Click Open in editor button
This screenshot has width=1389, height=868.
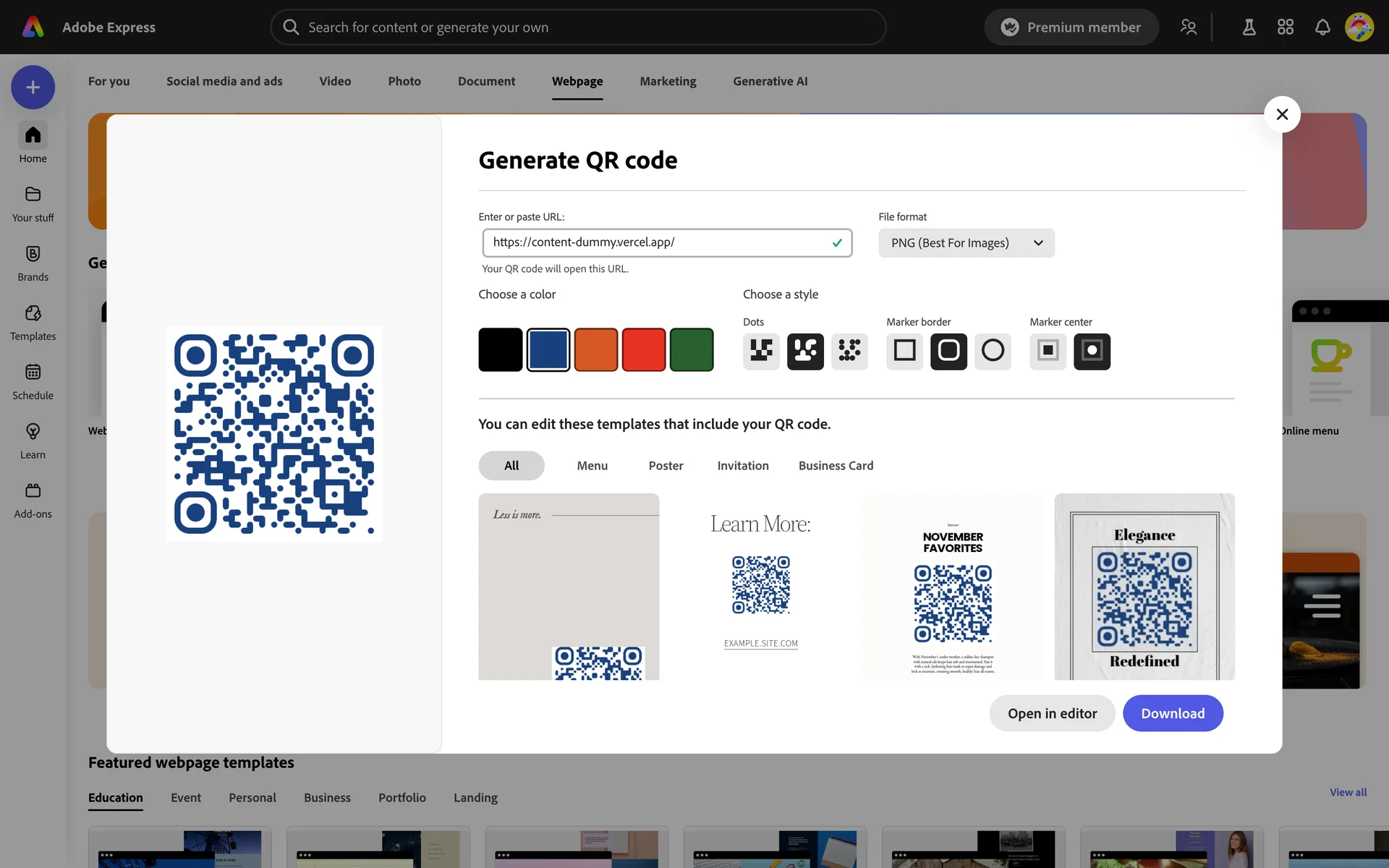tap(1052, 713)
